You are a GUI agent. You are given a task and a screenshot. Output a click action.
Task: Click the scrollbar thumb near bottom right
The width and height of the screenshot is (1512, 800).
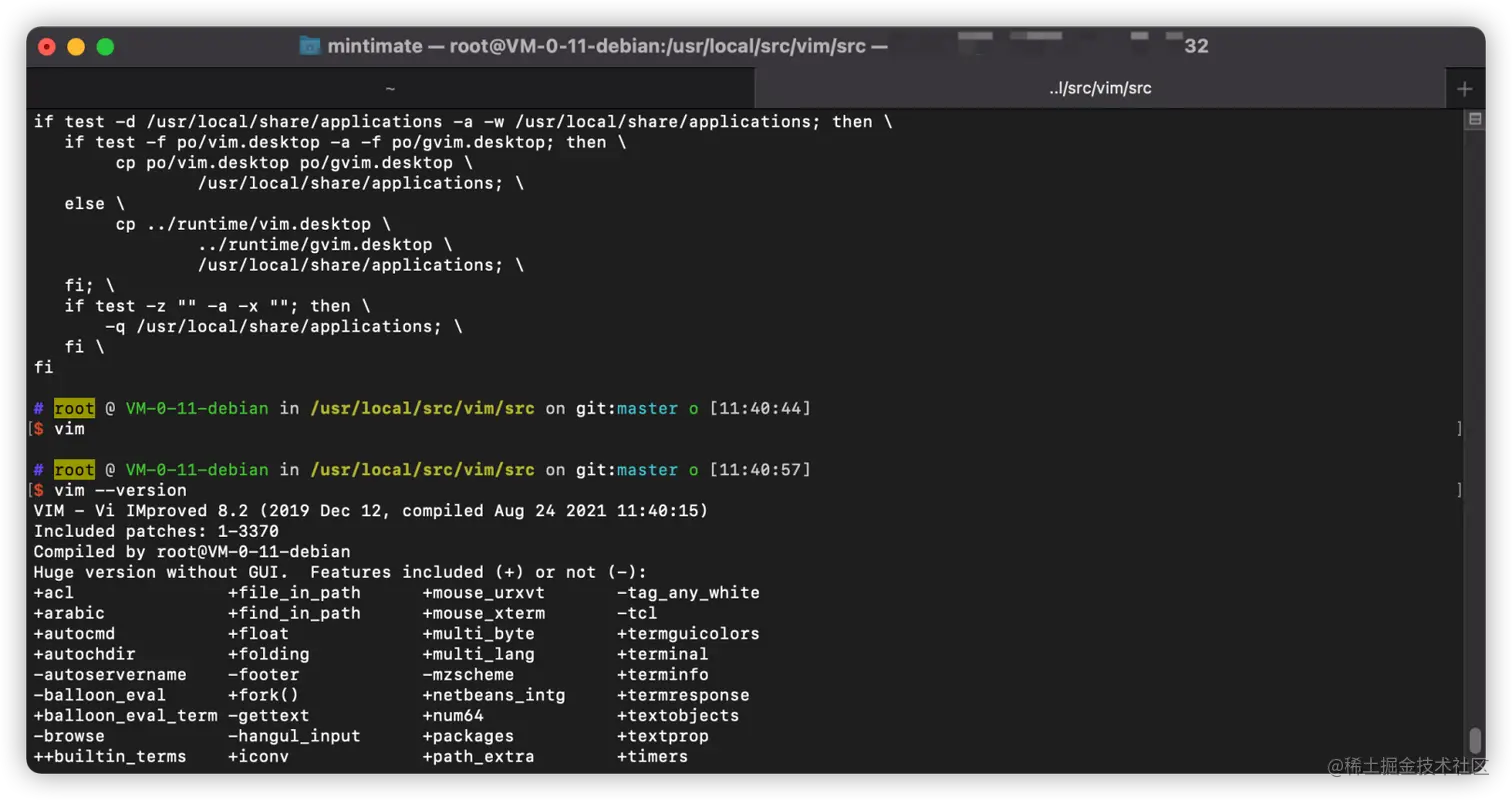pos(1474,741)
